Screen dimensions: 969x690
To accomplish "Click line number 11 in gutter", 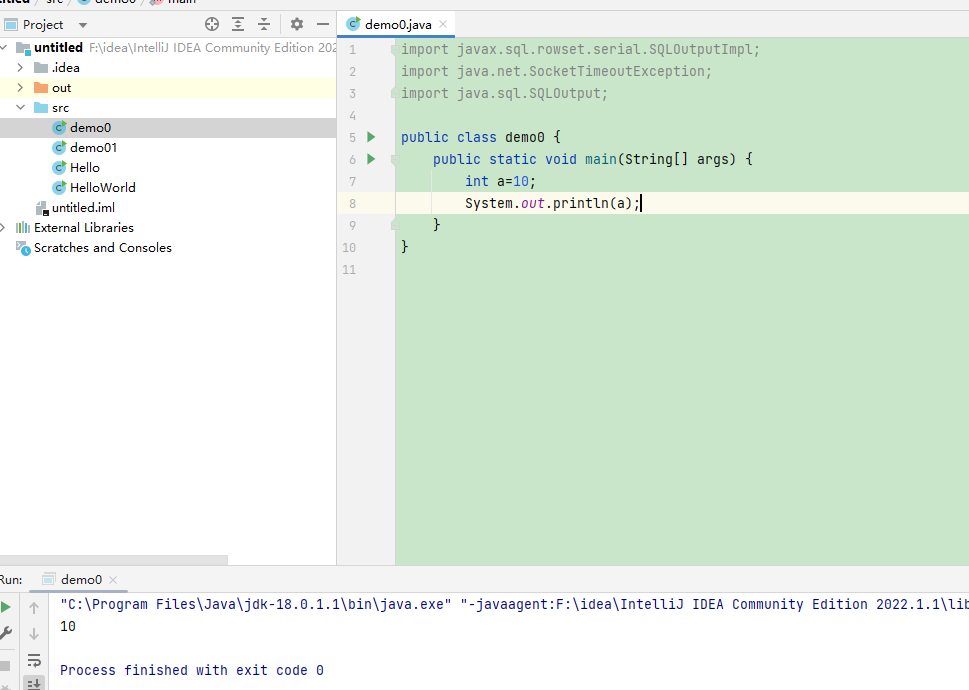I will tap(349, 269).
